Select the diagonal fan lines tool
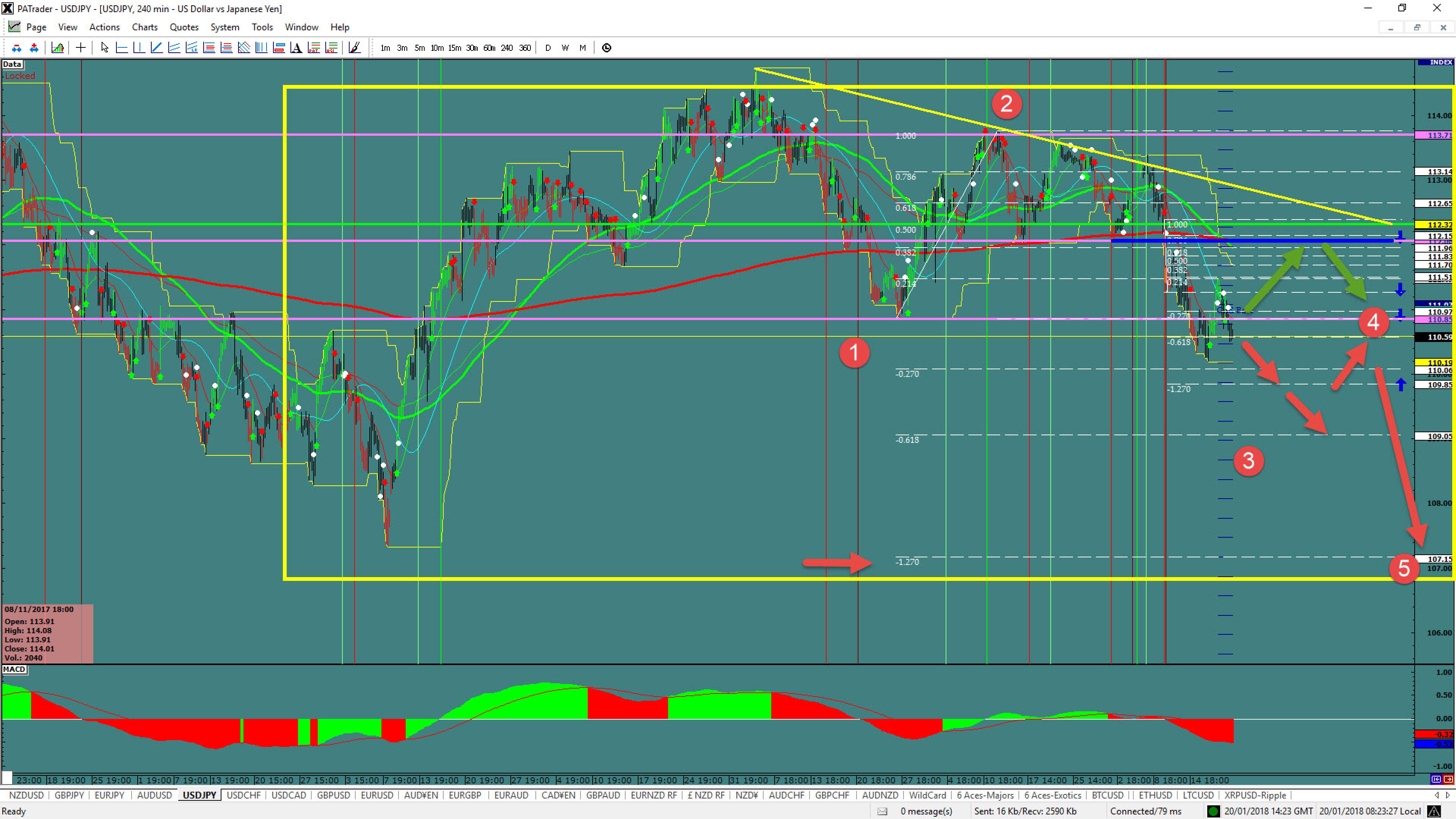Image resolution: width=1456 pixels, height=819 pixels. click(x=244, y=48)
